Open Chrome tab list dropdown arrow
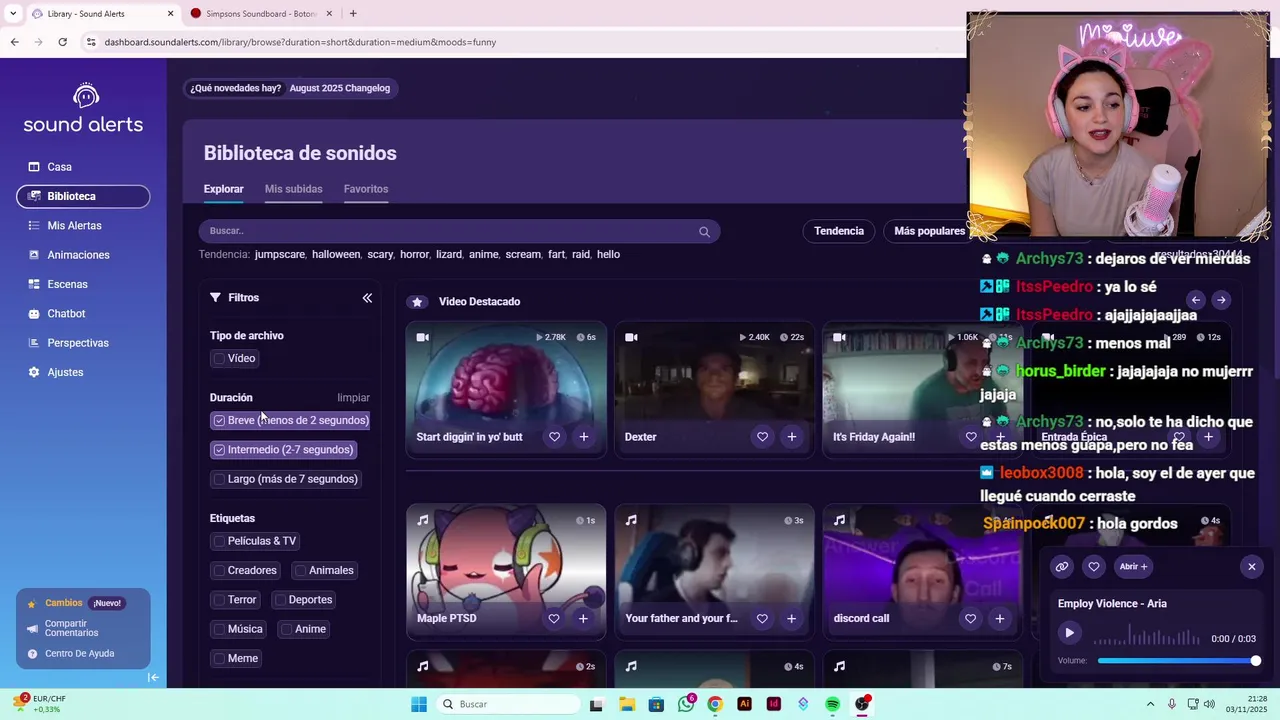The image size is (1280, 720). point(13,14)
